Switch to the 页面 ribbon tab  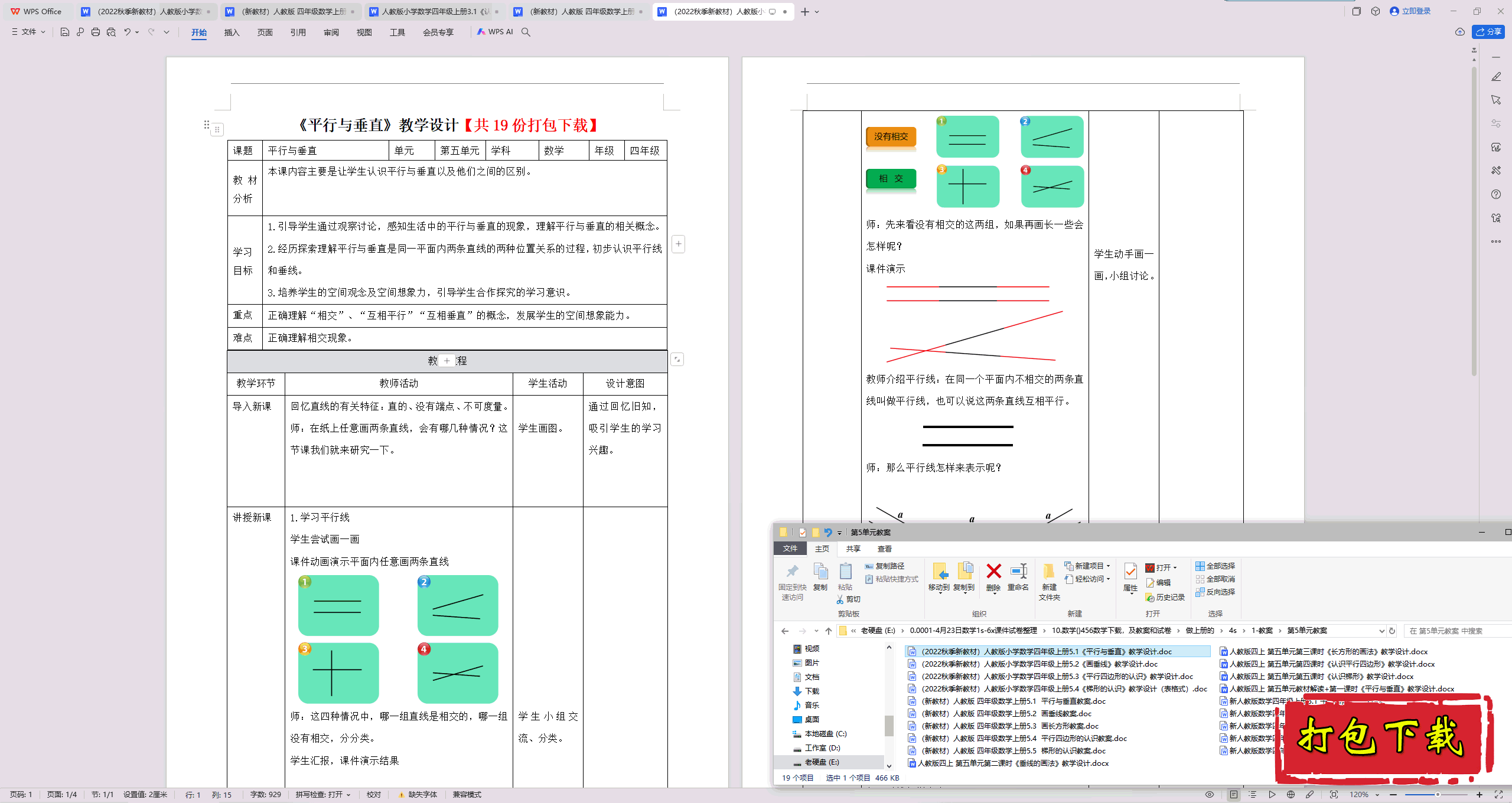click(265, 32)
